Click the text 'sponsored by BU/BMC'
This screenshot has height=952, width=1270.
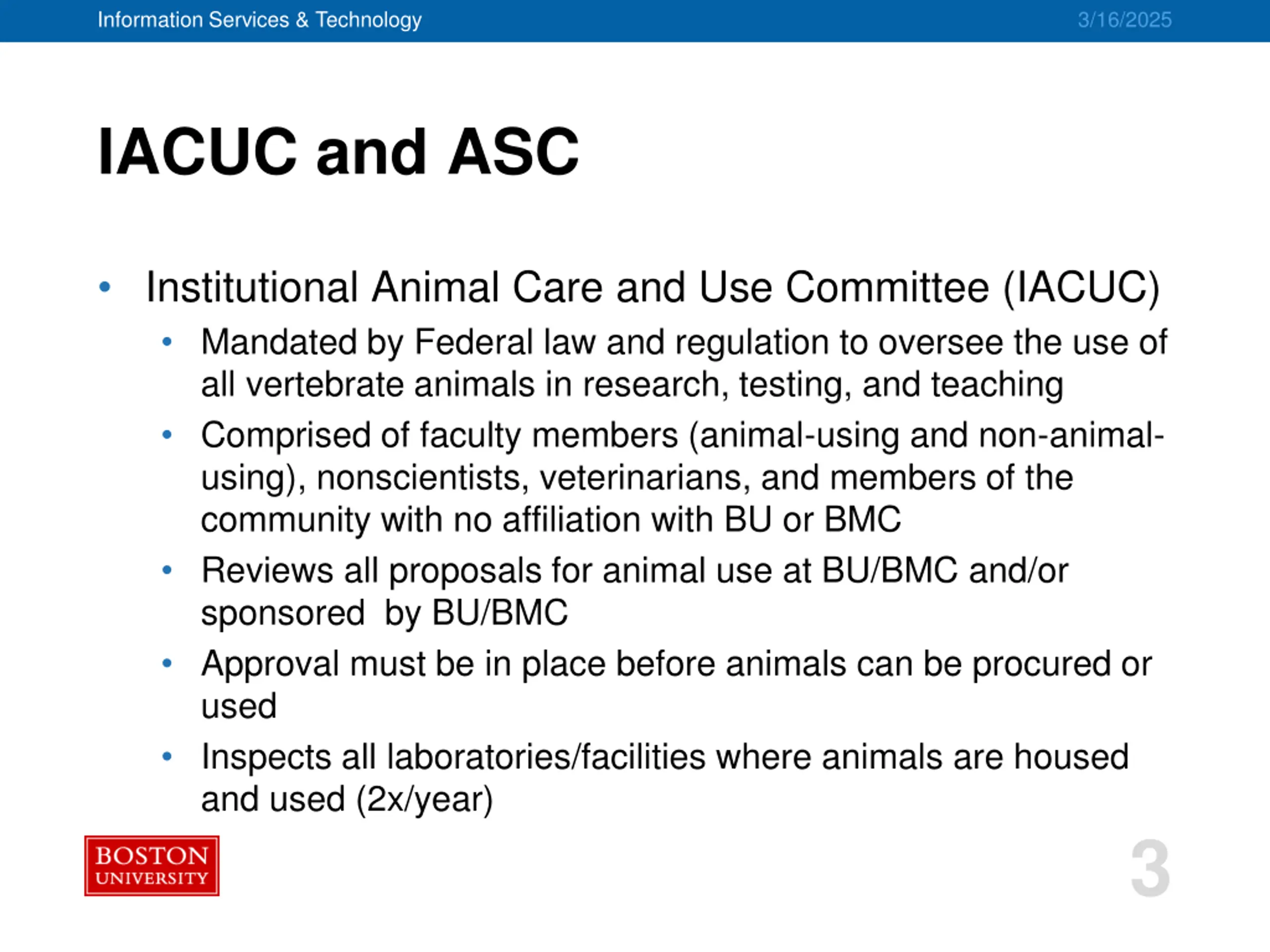[x=384, y=613]
